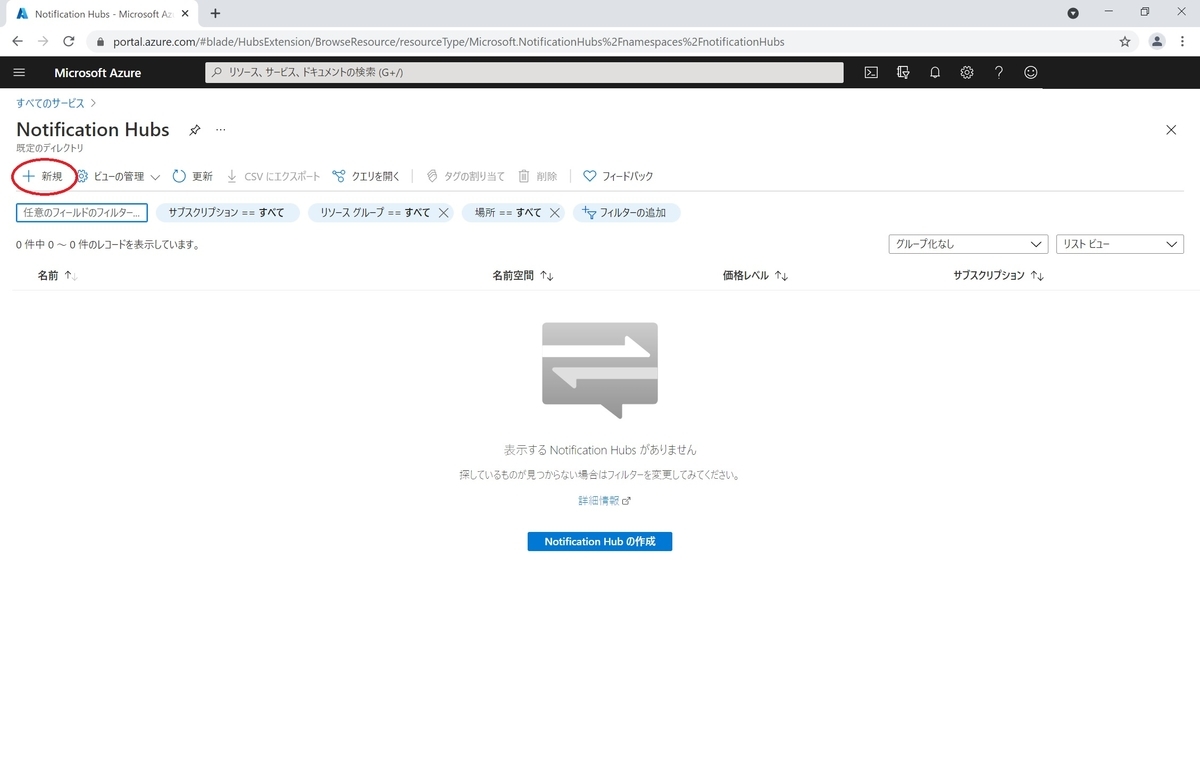Sort by the 価格レベル column header
Screen dimensions: 1200x766
[x=755, y=276]
